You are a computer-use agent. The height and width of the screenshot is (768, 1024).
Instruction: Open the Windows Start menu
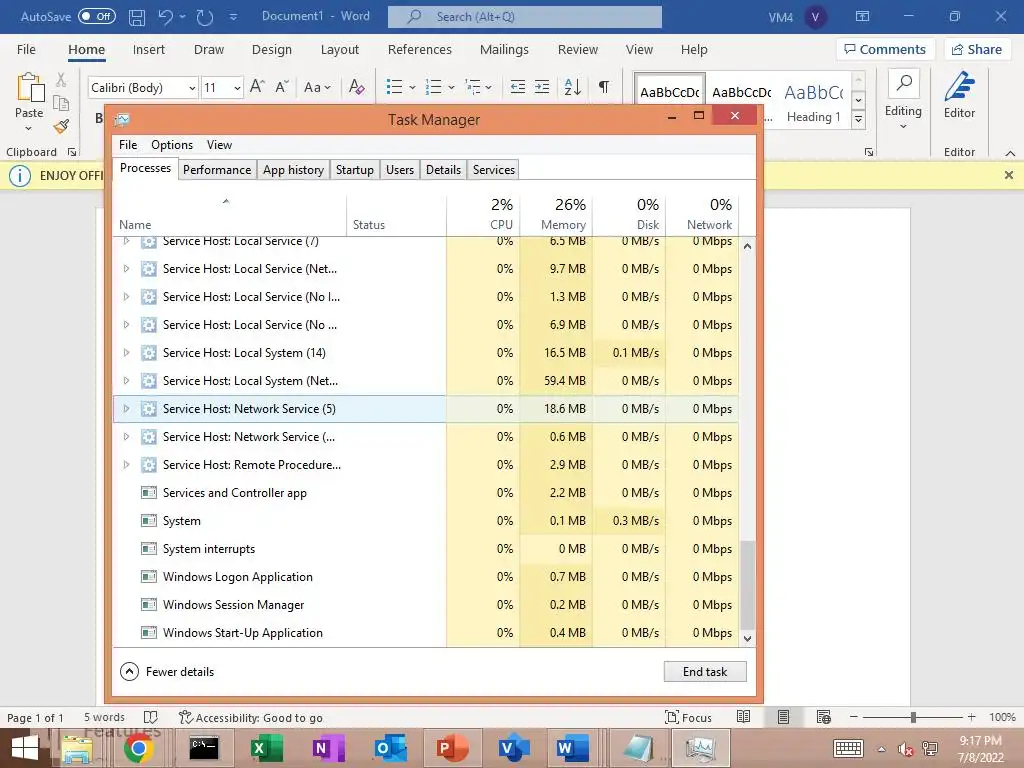click(25, 748)
